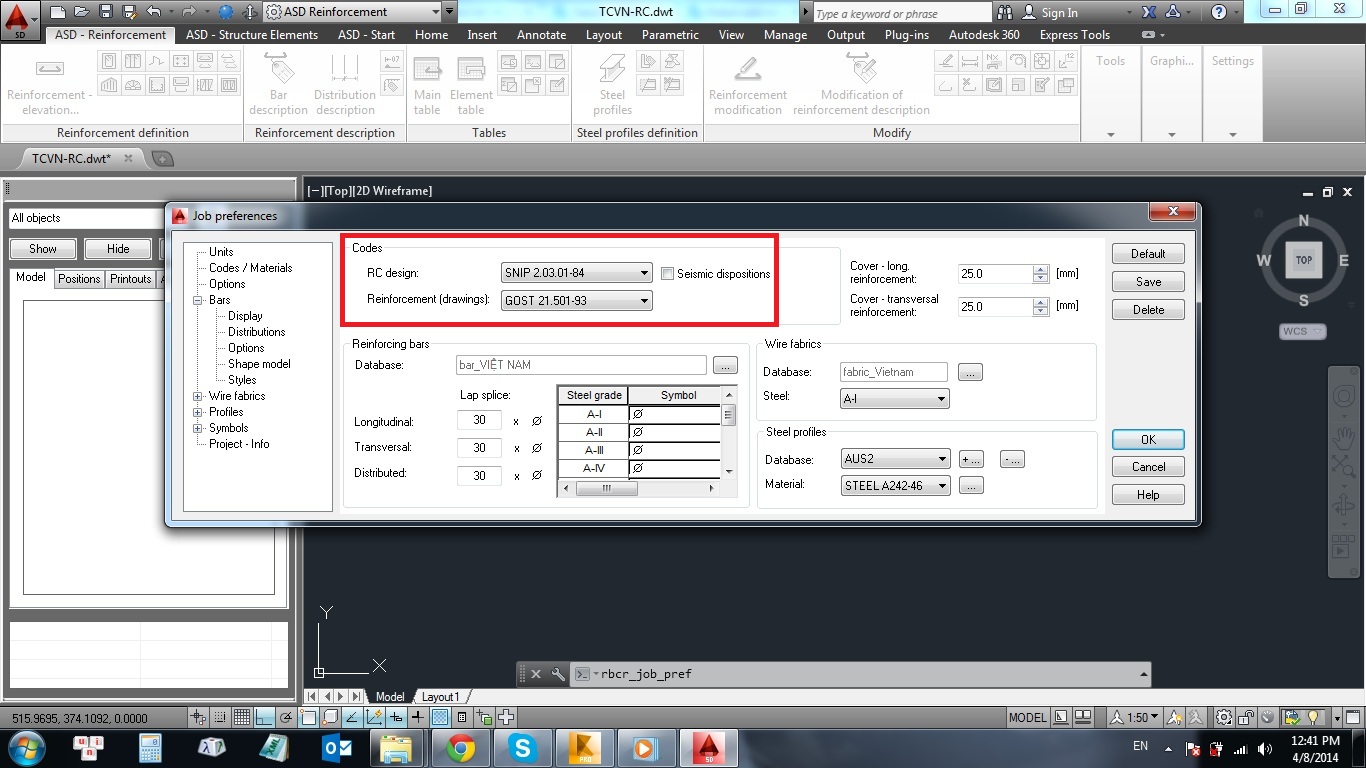Select the Codes / Materials tree item
Image resolution: width=1366 pixels, height=768 pixels.
pyautogui.click(x=251, y=268)
